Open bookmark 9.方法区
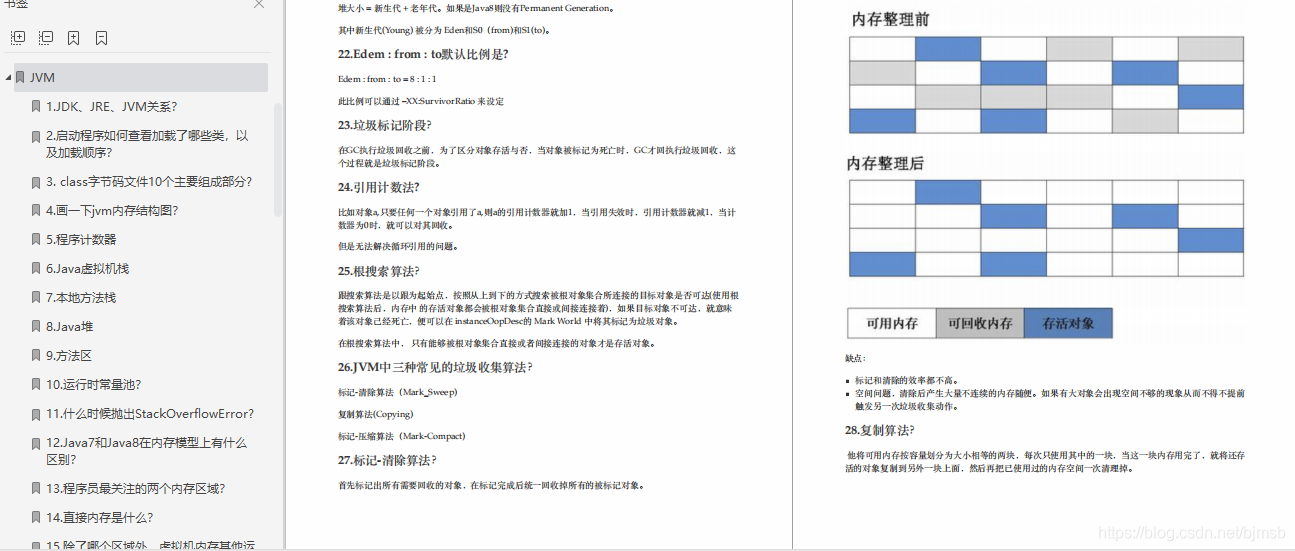Screen dimensions: 1295x551 click(69, 356)
